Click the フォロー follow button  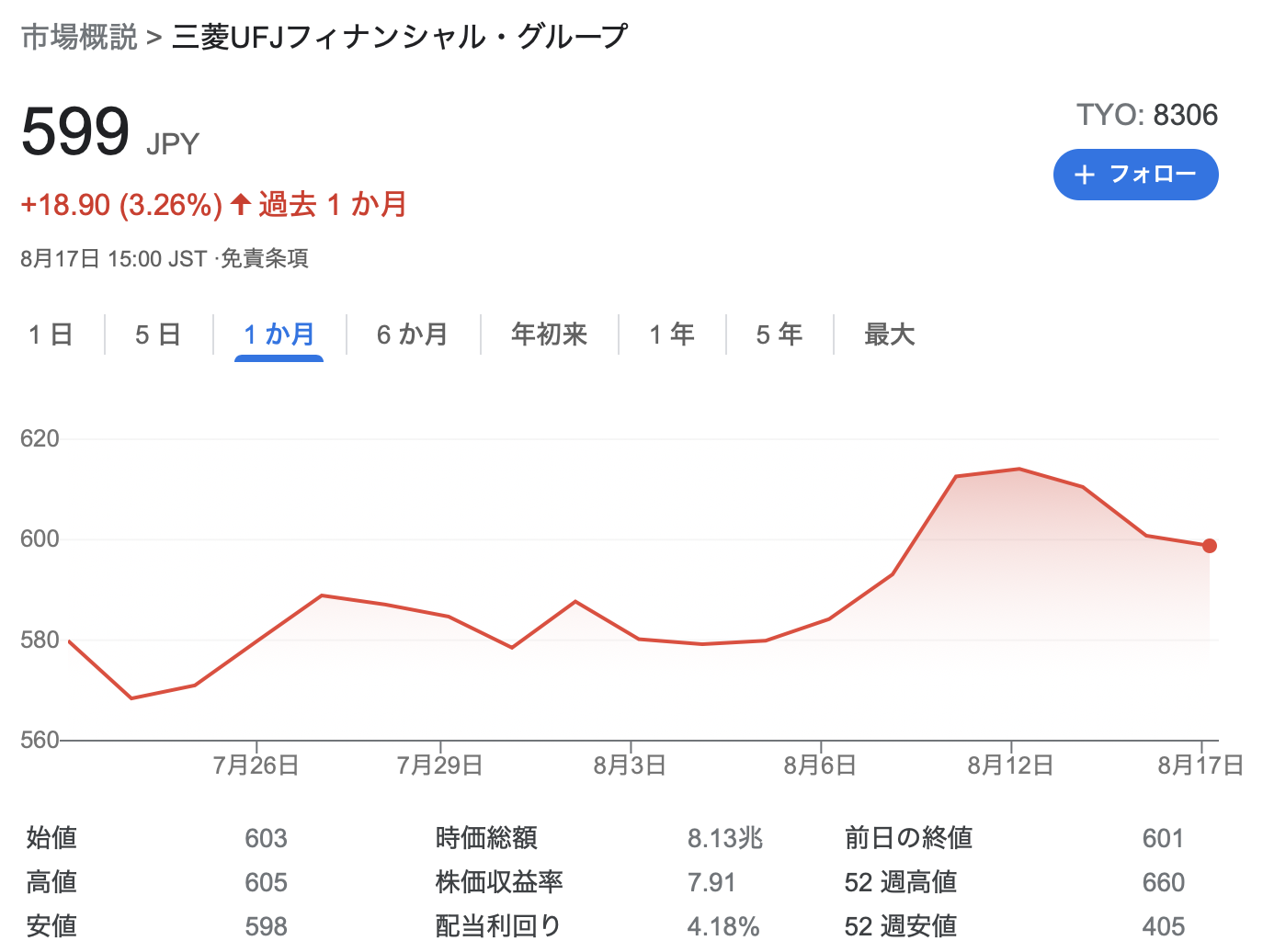coord(1135,175)
